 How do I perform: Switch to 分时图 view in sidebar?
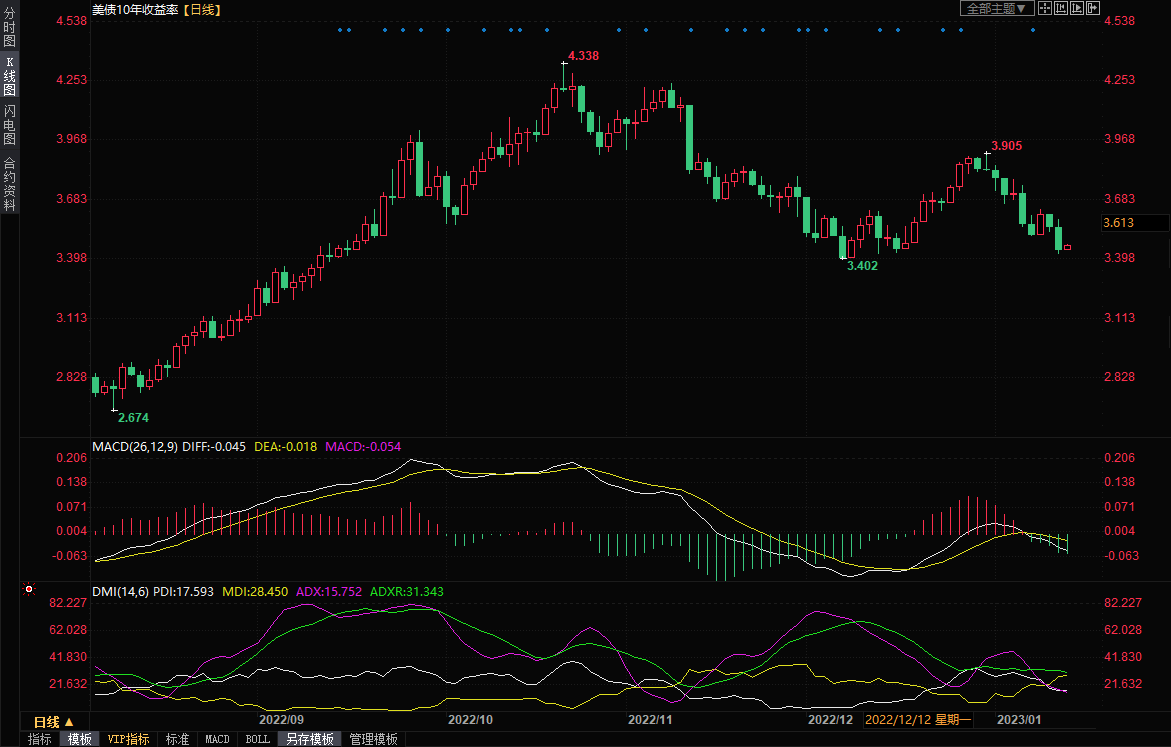[x=9, y=28]
